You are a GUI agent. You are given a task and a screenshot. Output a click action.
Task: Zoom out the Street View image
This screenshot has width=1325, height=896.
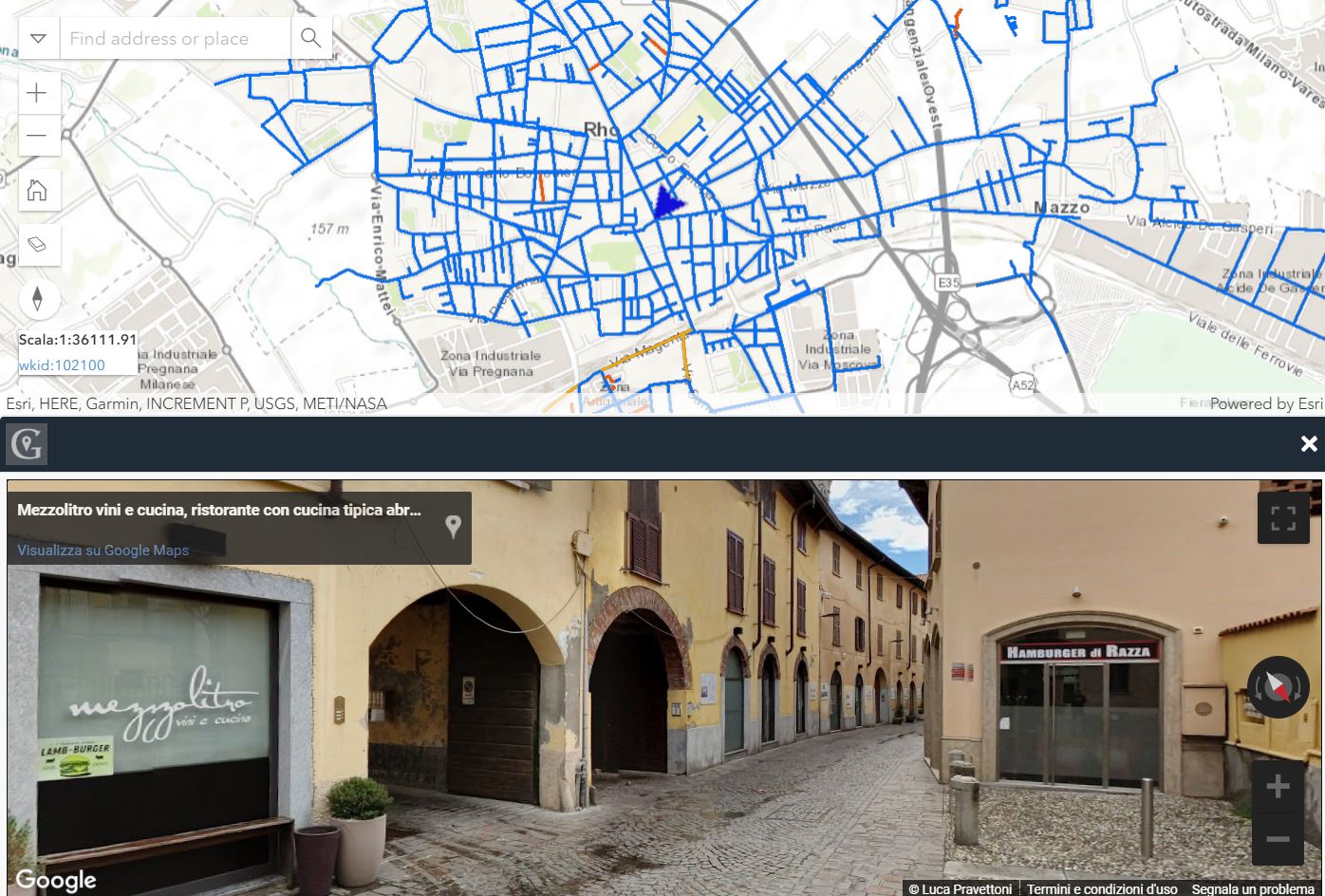[x=1278, y=839]
